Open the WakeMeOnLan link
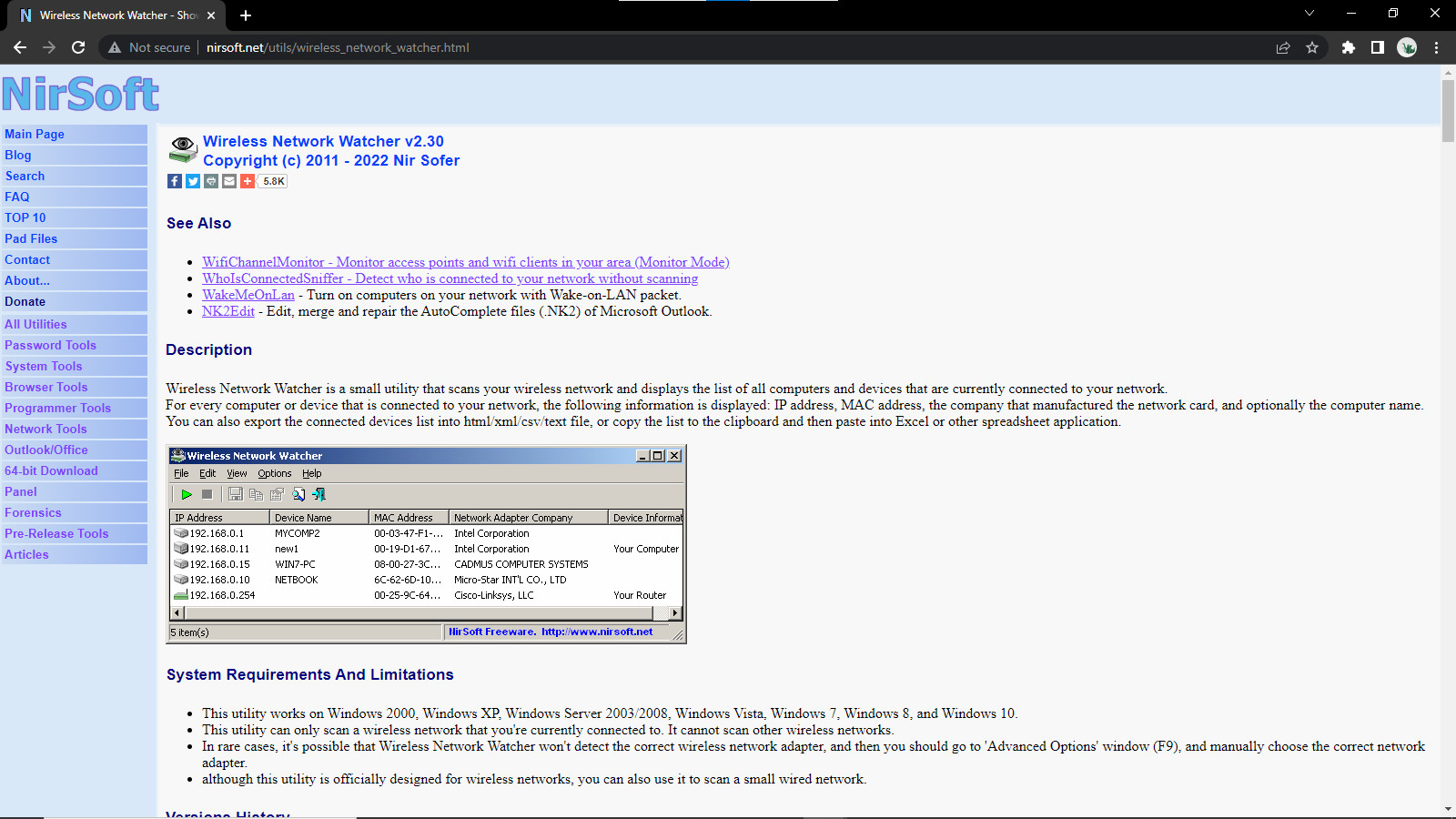Viewport: 1456px width, 819px height. pyautogui.click(x=248, y=295)
